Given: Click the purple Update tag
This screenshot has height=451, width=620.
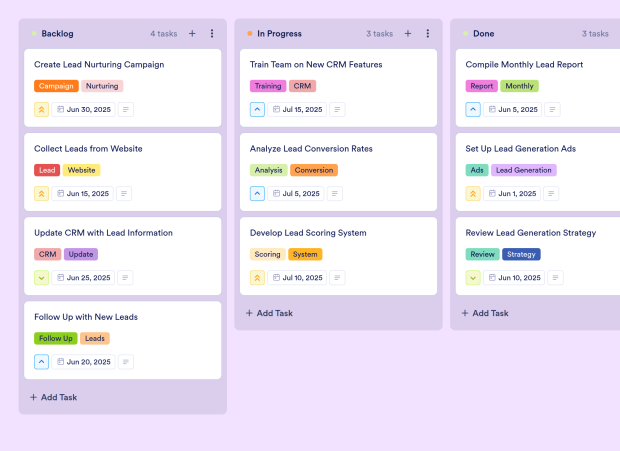Looking at the screenshot, I should pyautogui.click(x=81, y=254).
